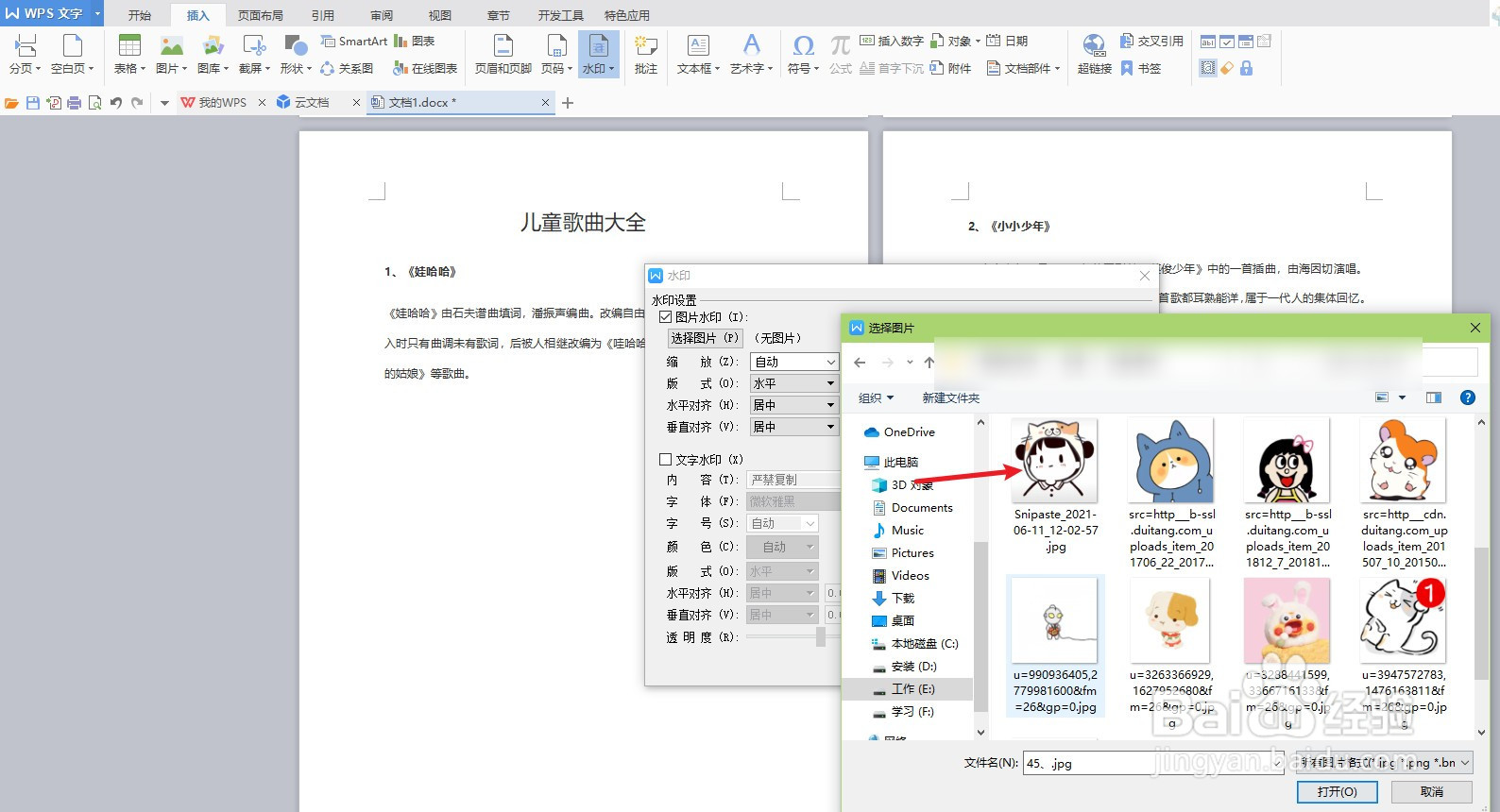The width and height of the screenshot is (1500, 812).
Task: Click the Open (打开) button
Action: [x=1338, y=792]
